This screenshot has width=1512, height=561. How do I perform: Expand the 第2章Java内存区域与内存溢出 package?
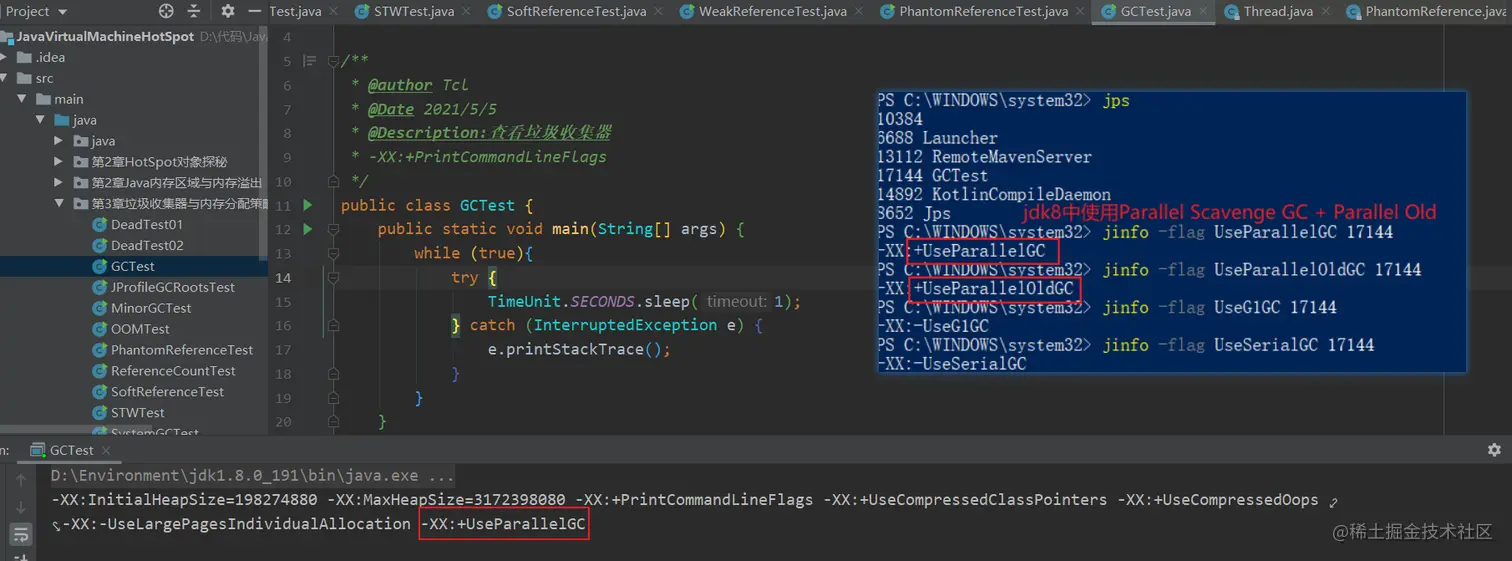[59, 183]
